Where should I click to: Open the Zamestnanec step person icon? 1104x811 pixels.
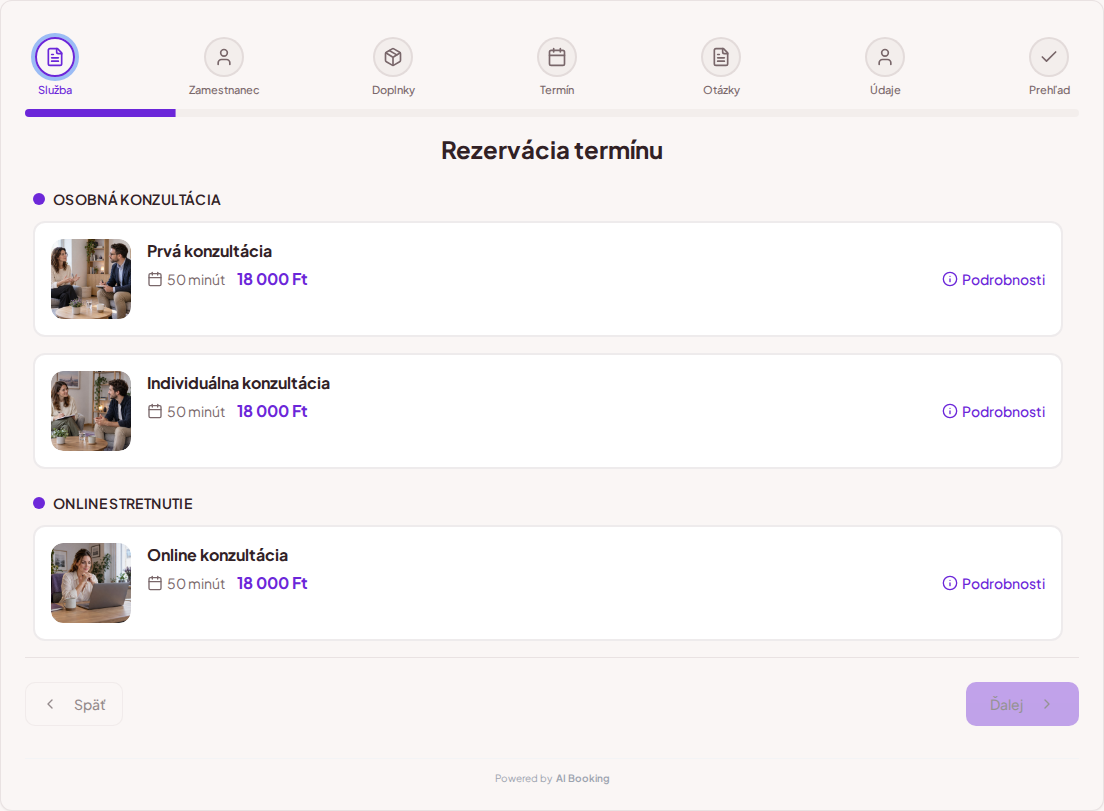pos(224,57)
